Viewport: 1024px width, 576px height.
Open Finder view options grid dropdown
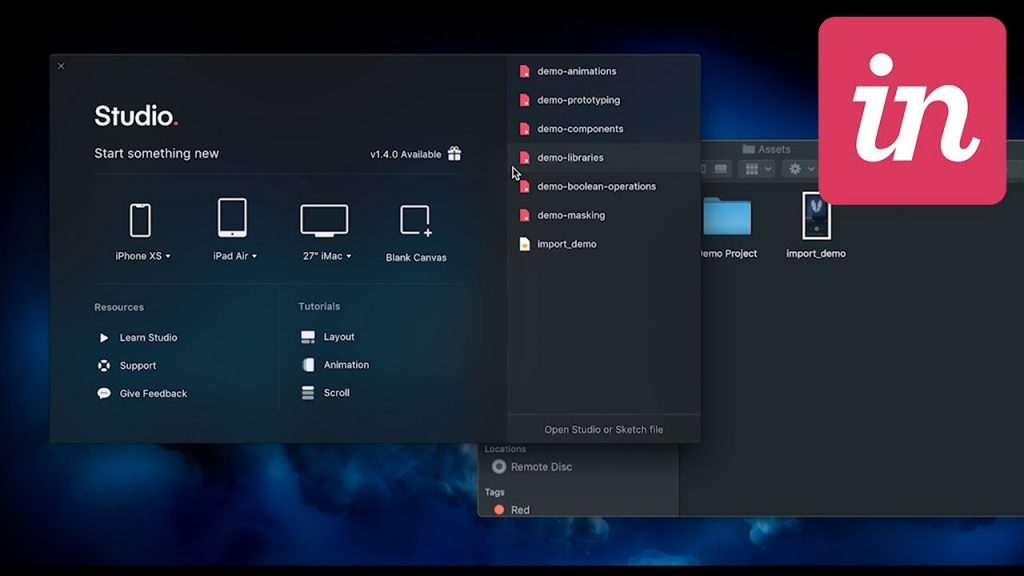(x=758, y=169)
